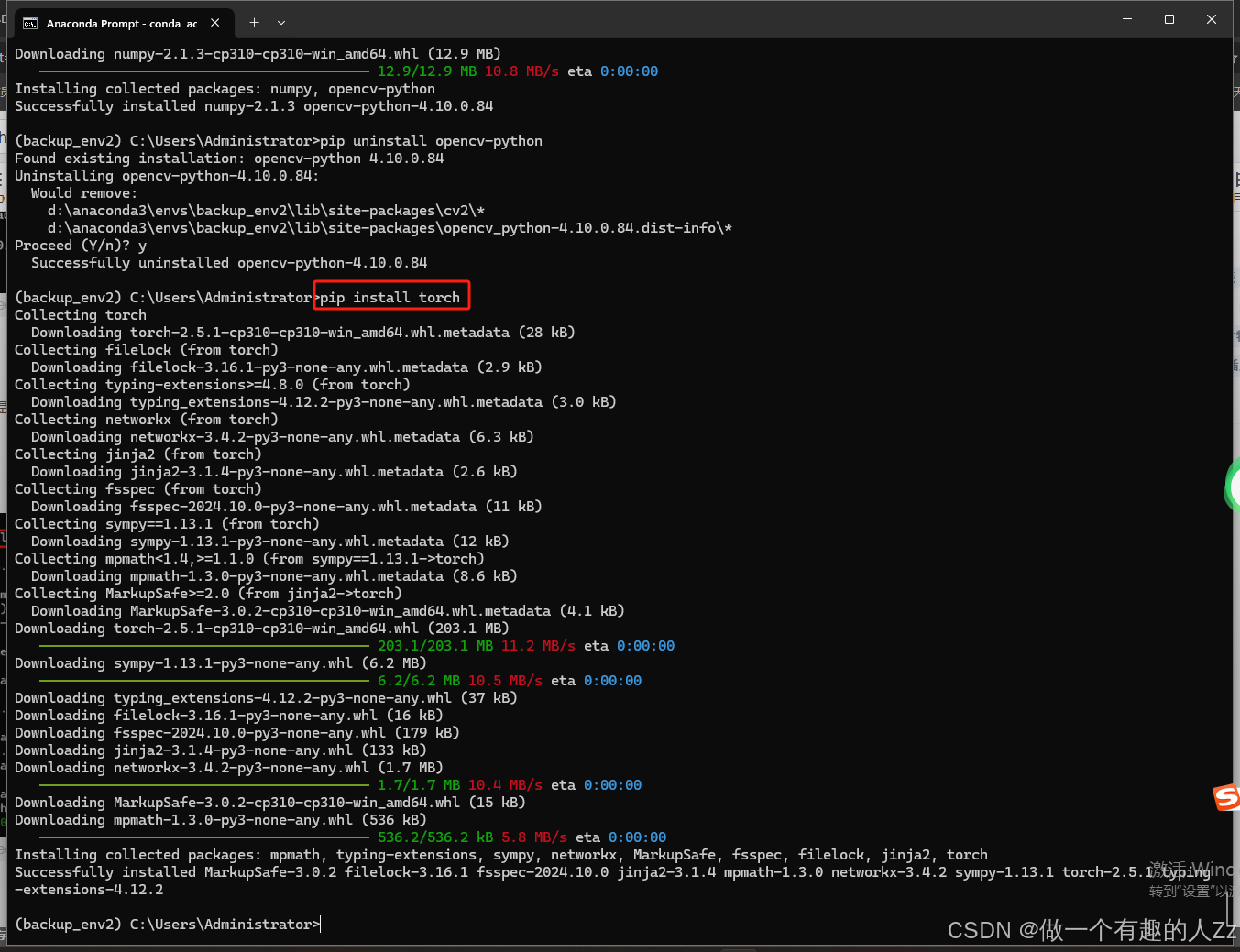Click the 'Downloading fsspec-2024.10.0' whl (179 kB) line
Viewport: 1240px width, 952px height.
pyautogui.click(x=237, y=733)
